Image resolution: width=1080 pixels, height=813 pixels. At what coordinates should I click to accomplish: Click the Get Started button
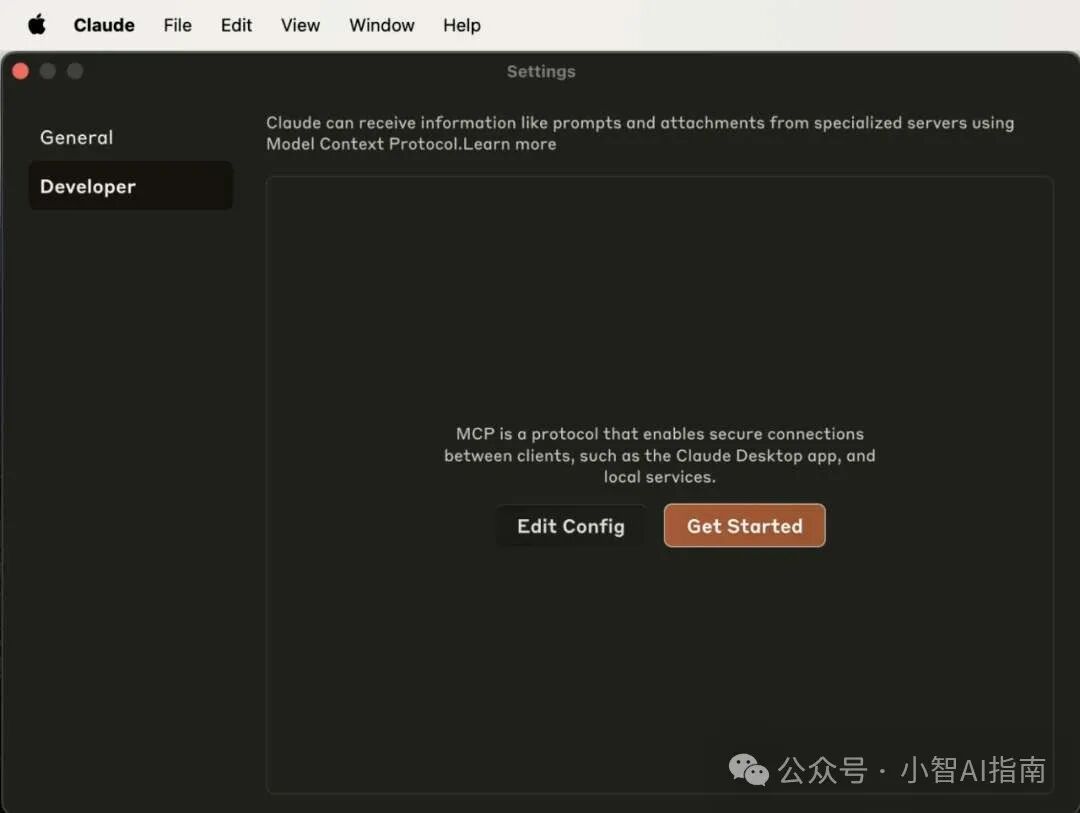pos(745,526)
